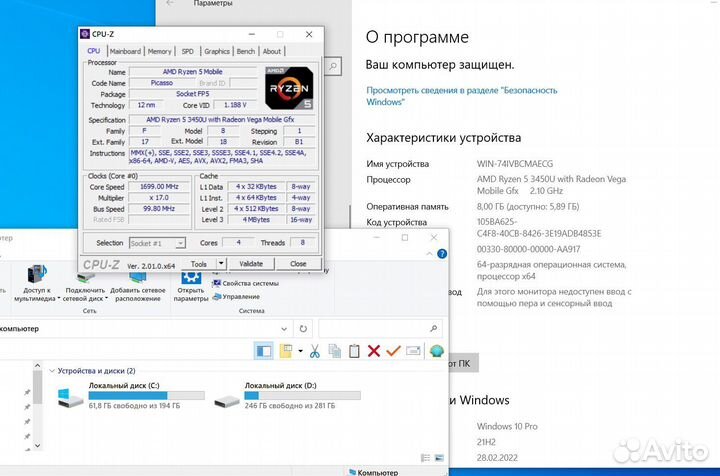Open the About tab in CPU-Z
This screenshot has height=476, width=720.
point(272,51)
